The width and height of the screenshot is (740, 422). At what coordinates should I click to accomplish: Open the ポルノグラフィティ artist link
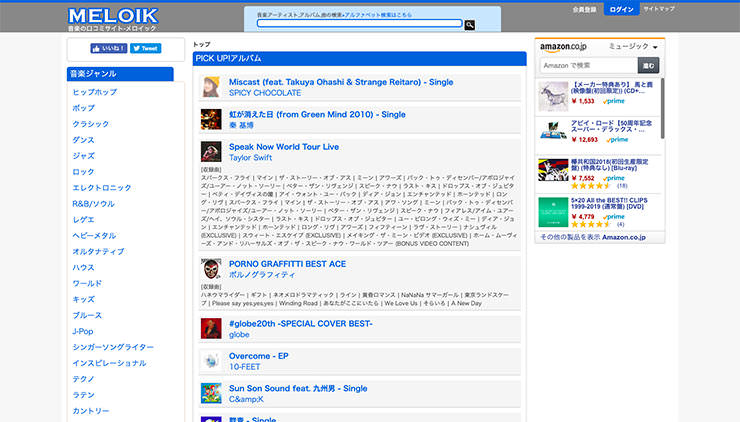point(262,275)
